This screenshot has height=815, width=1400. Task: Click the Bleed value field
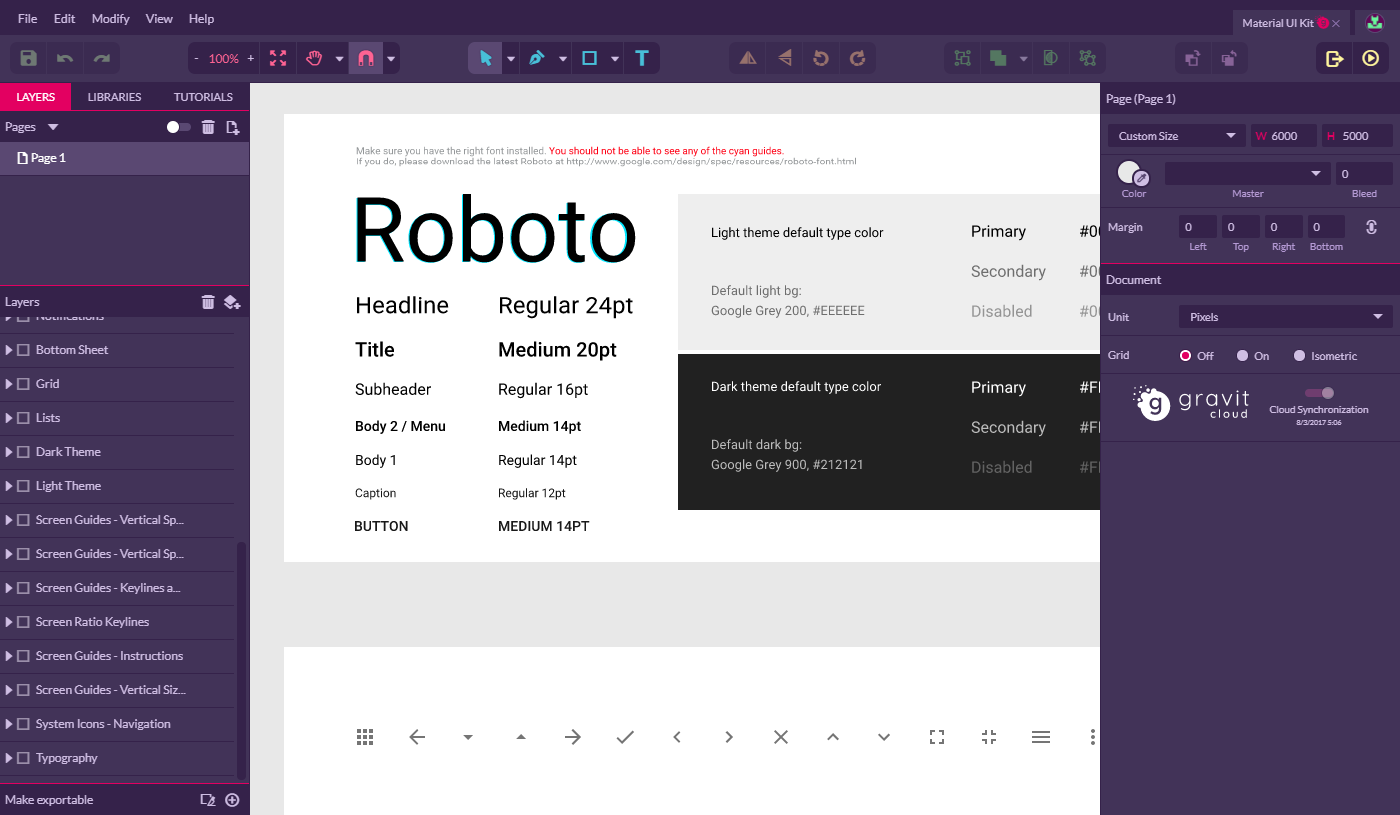[x=1364, y=174]
